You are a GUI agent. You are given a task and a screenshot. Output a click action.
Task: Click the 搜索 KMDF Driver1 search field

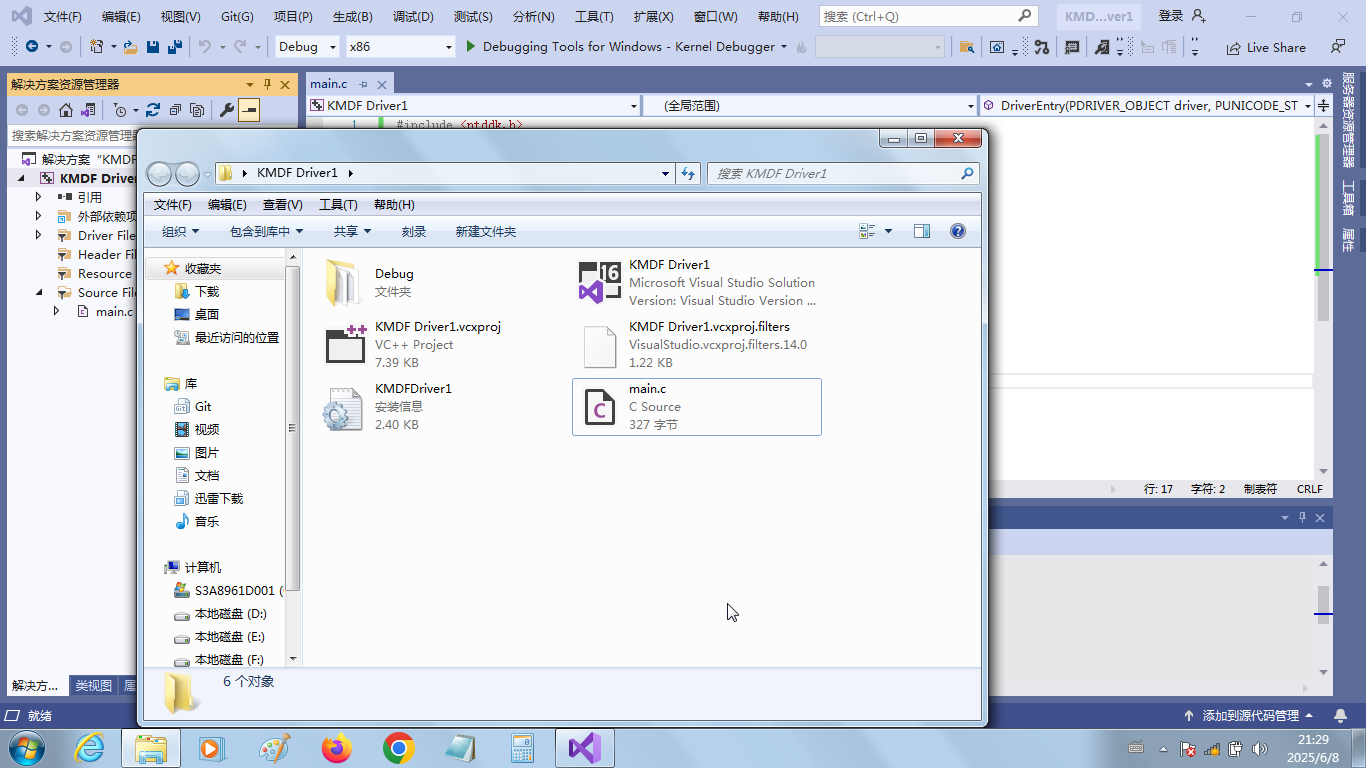click(835, 173)
